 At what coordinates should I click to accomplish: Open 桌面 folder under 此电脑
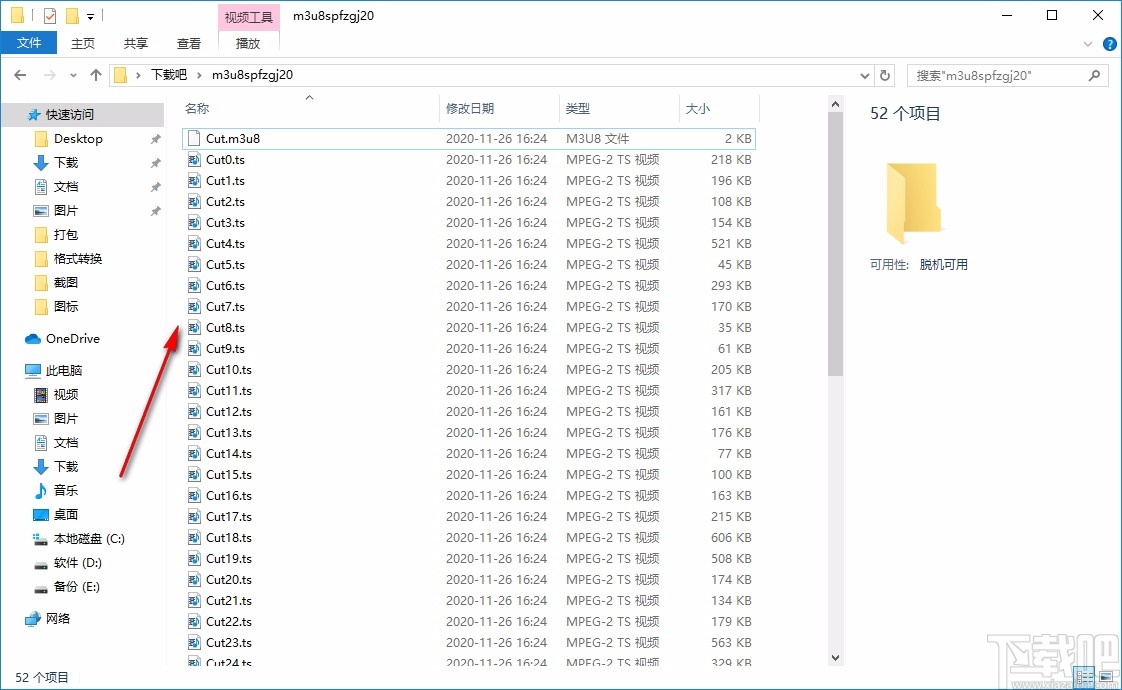[x=66, y=514]
